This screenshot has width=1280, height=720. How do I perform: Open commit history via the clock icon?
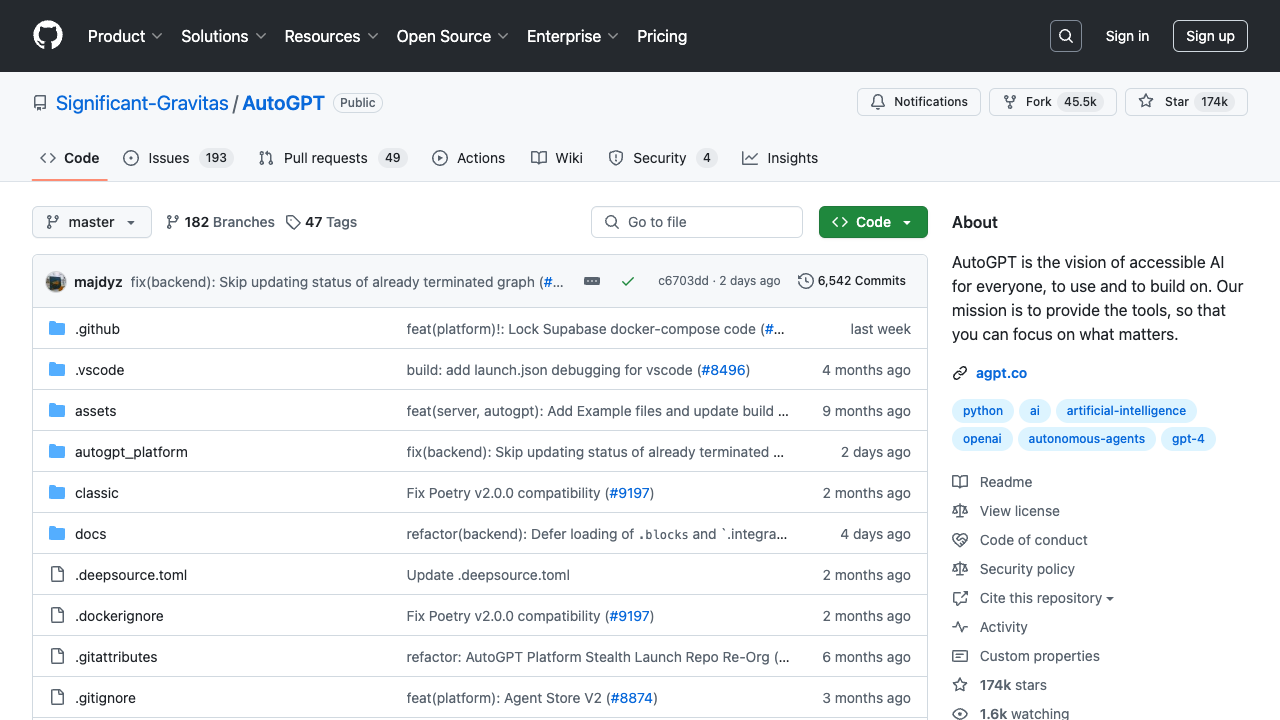coord(806,281)
